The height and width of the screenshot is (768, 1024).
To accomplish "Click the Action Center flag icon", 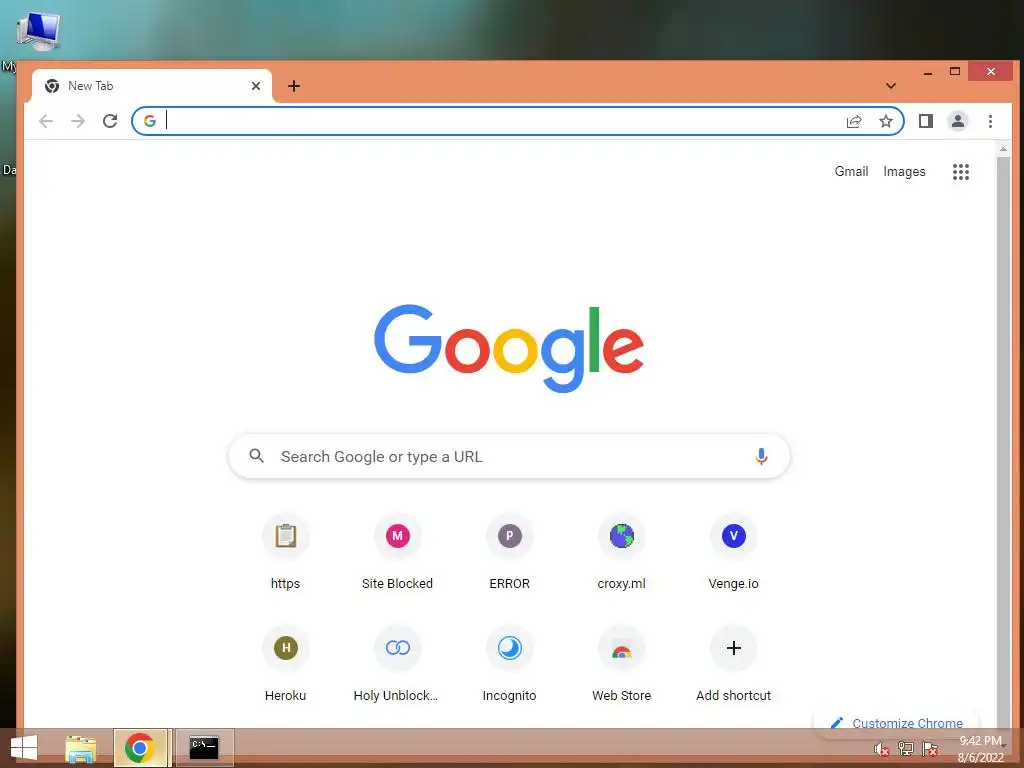I will coord(930,748).
